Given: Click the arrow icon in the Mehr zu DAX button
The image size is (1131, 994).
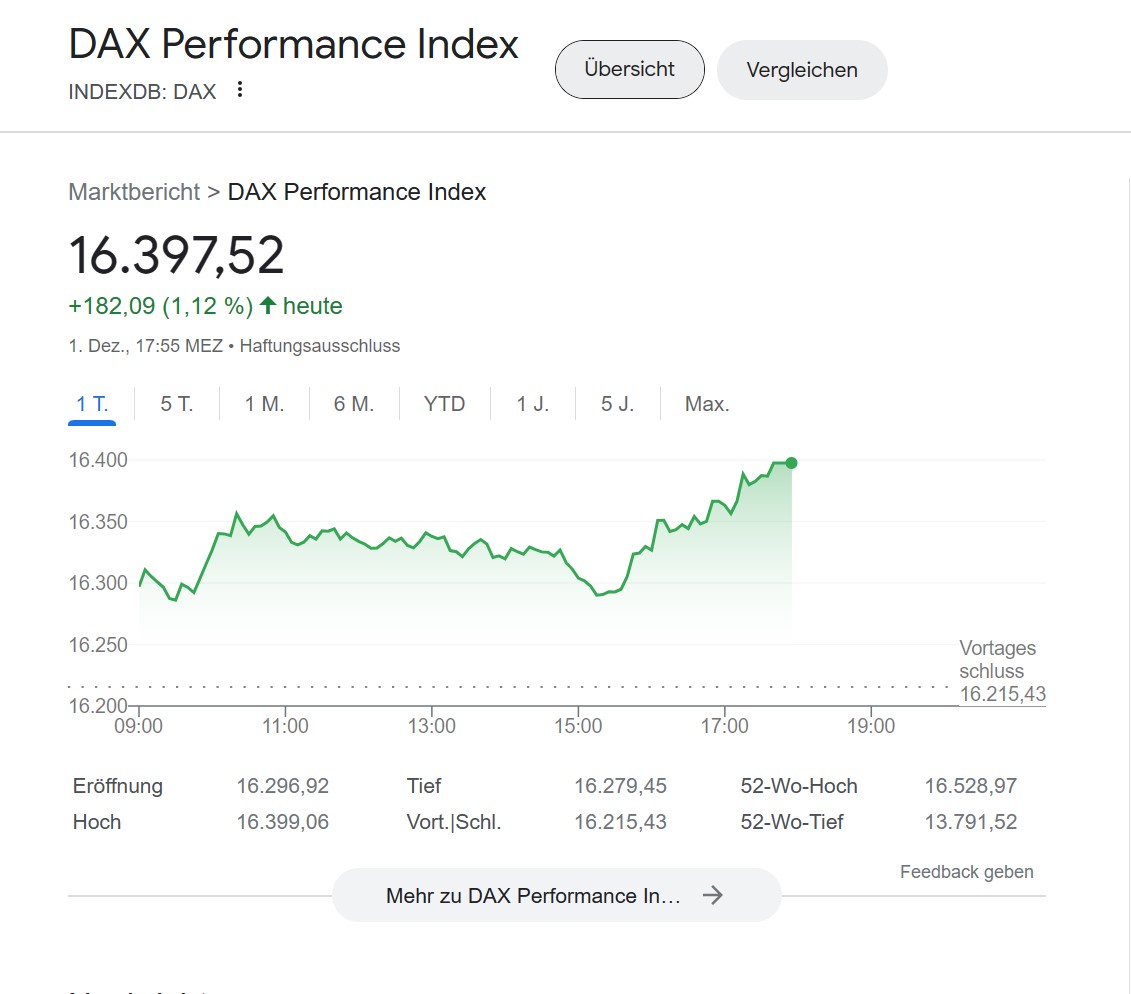Looking at the screenshot, I should (x=712, y=895).
